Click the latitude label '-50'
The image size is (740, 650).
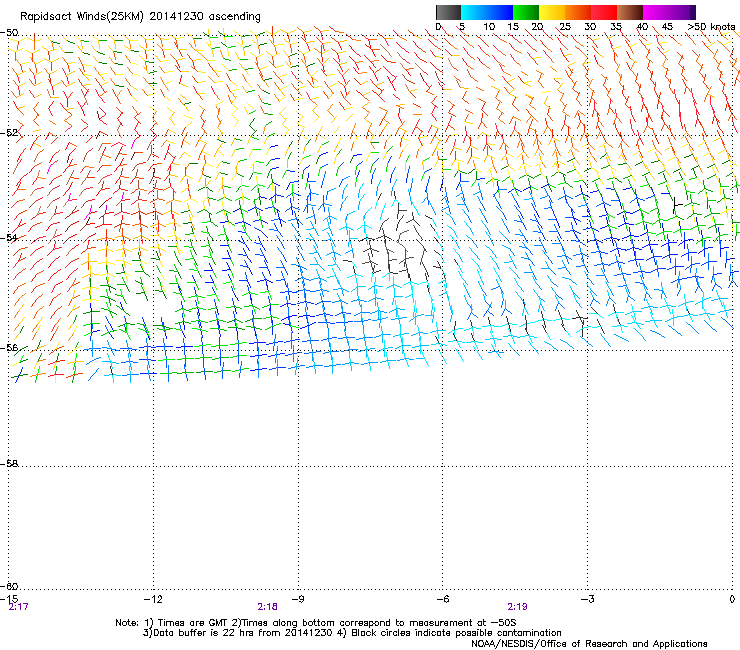[x=9, y=33]
